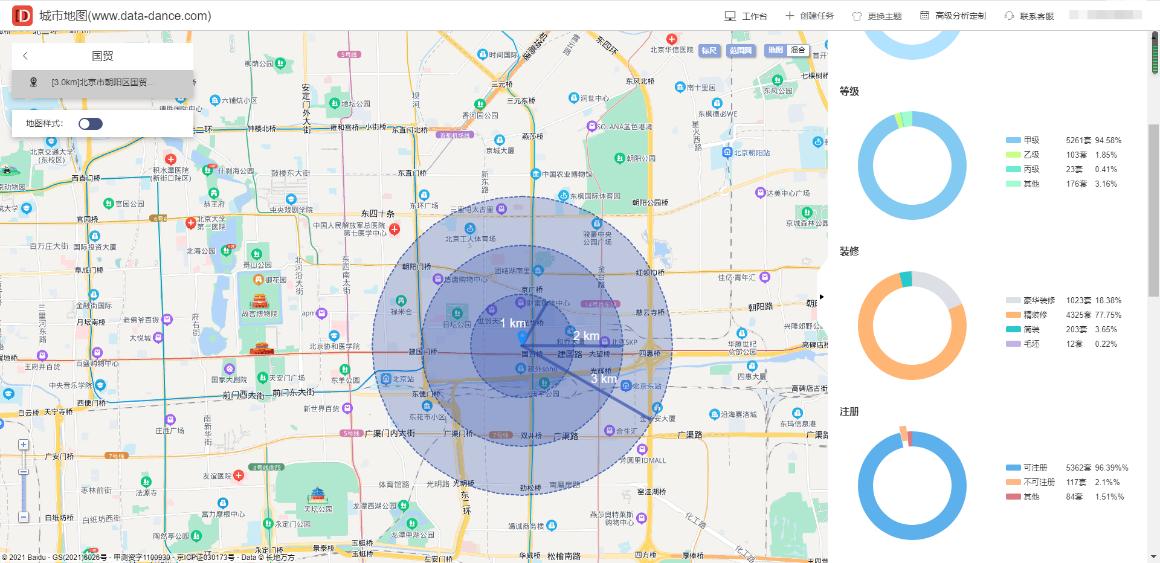The image size is (1160, 563).
Task: Click the blurred user account area
Action: coord(1106,15)
